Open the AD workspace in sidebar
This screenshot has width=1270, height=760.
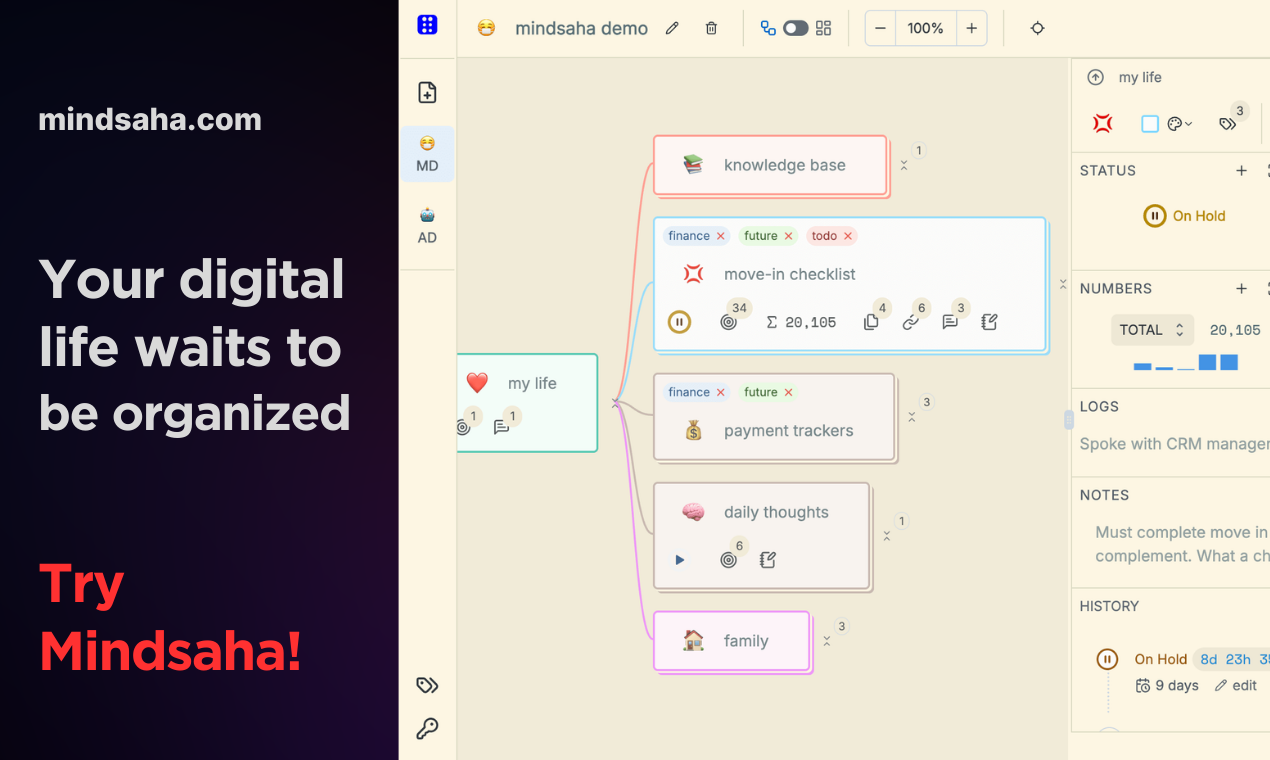(x=427, y=226)
